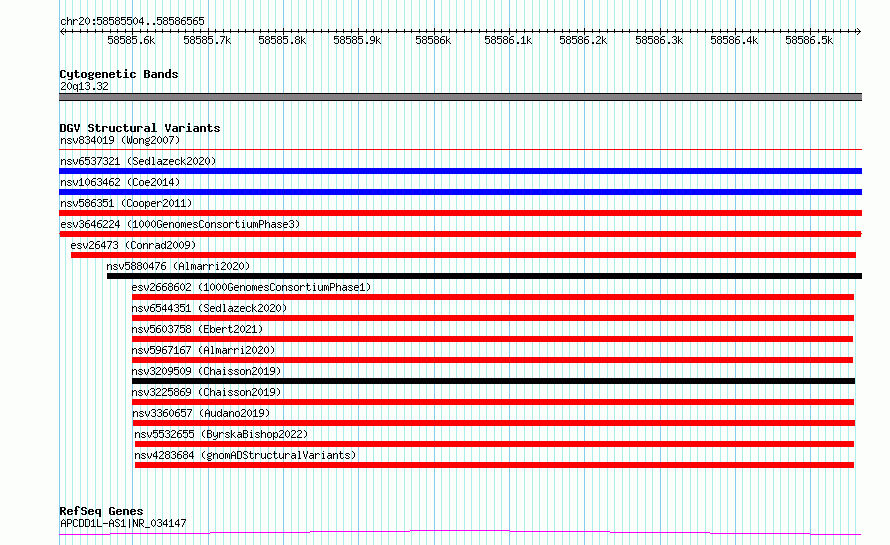Click the blue bar of nsv1063462
Screen dimensions: 890x545
click(460, 192)
